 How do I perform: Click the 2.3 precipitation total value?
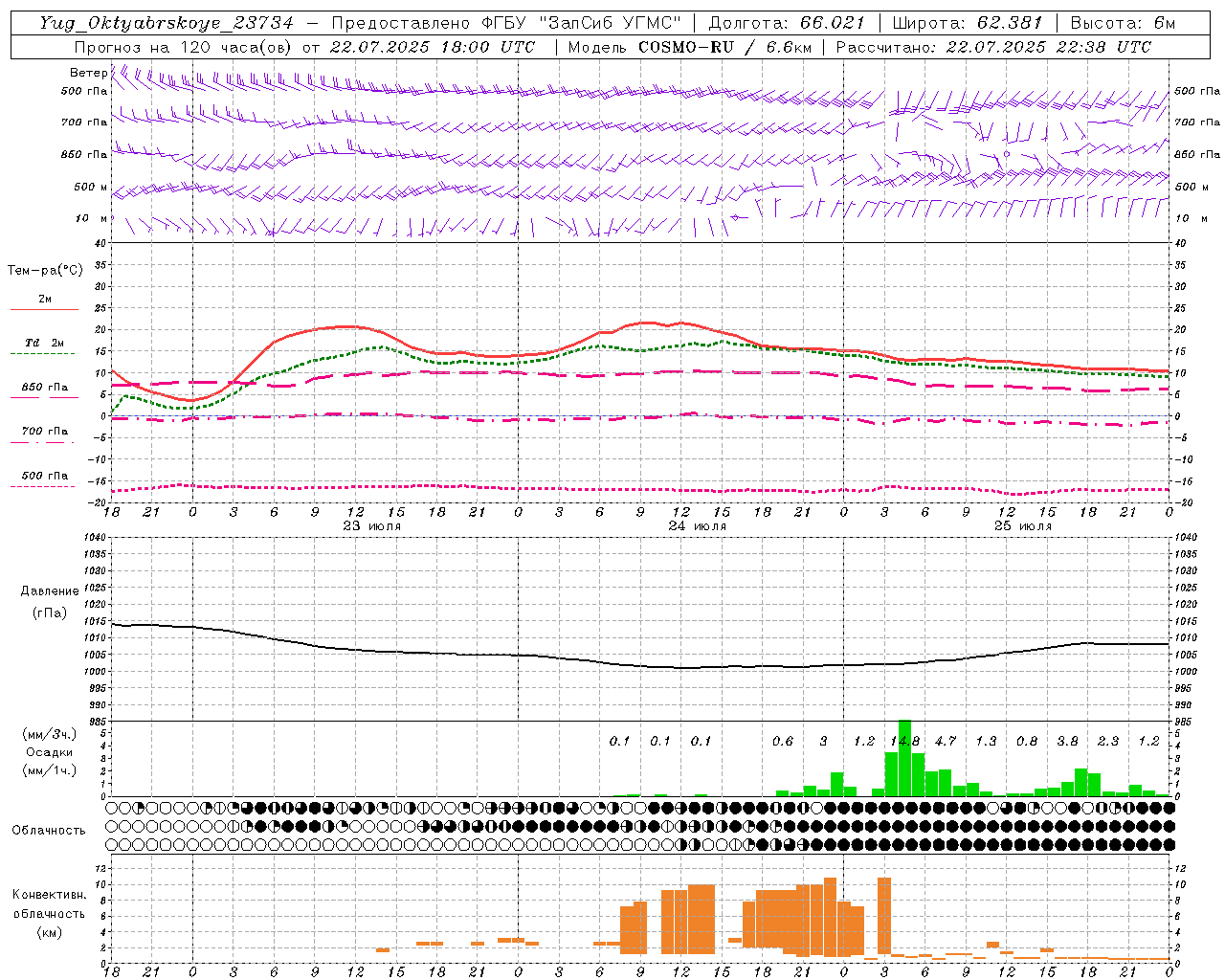pyautogui.click(x=1108, y=741)
